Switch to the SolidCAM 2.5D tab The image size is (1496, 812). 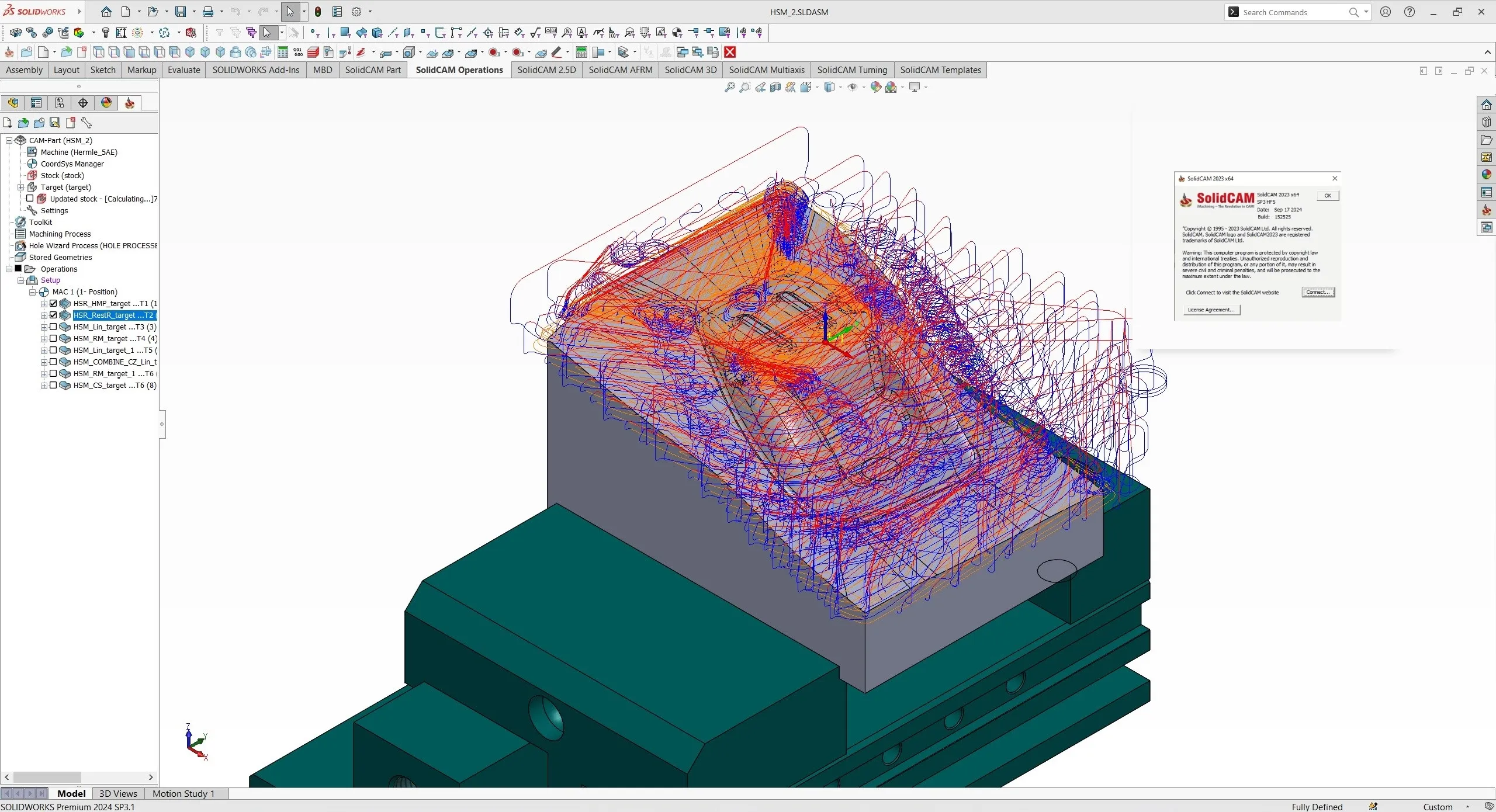[546, 70]
